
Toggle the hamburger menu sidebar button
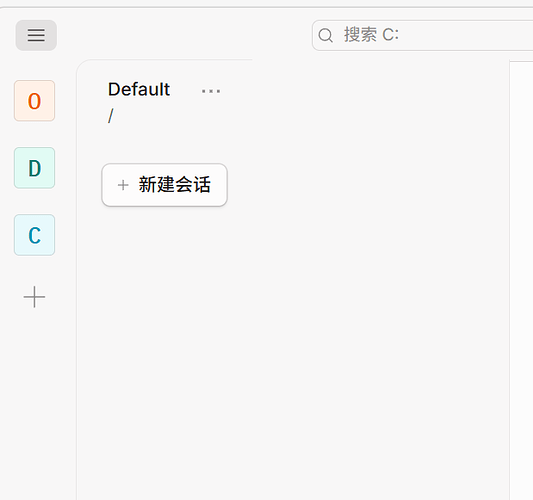point(36,35)
